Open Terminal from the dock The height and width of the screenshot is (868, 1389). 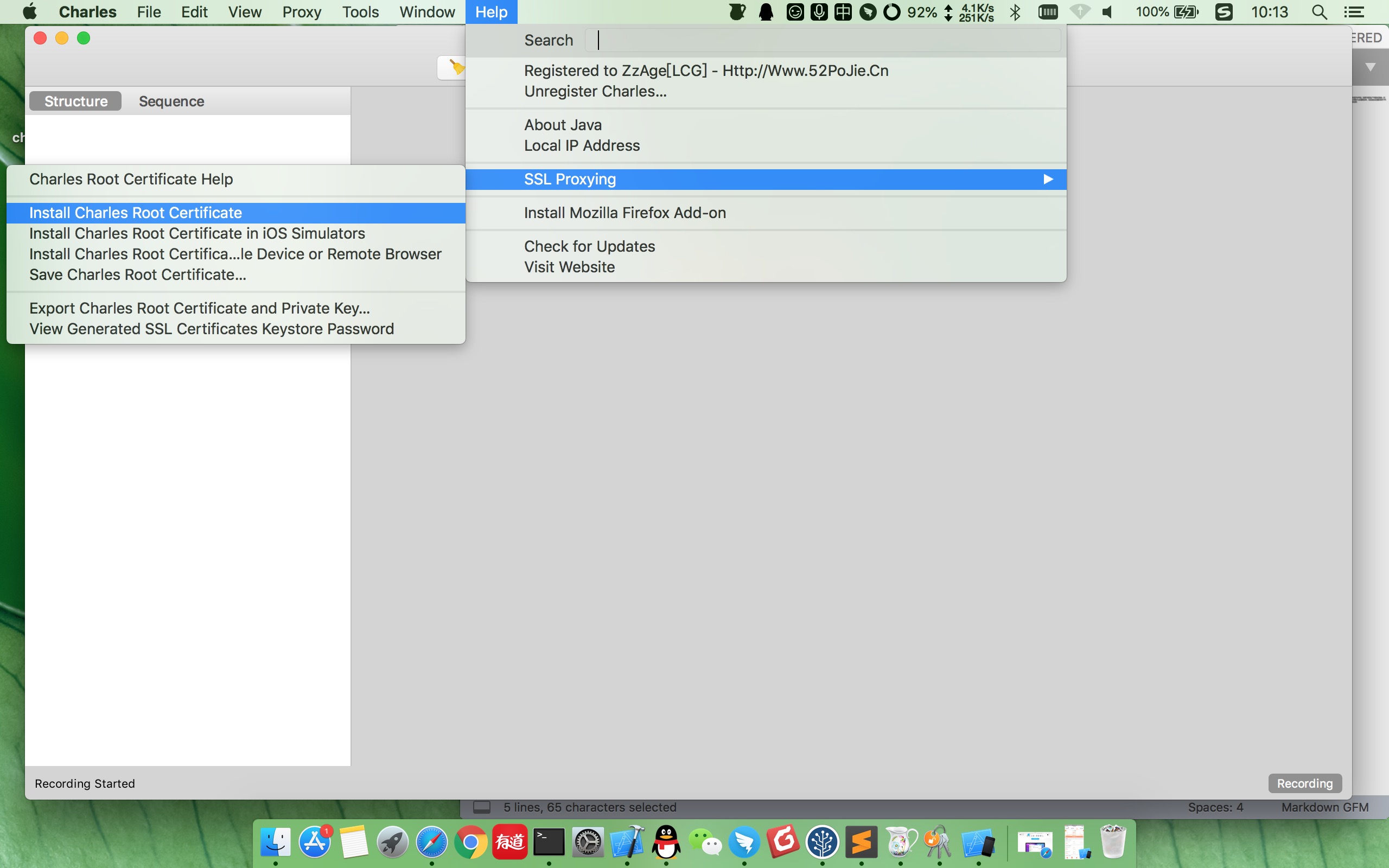549,842
